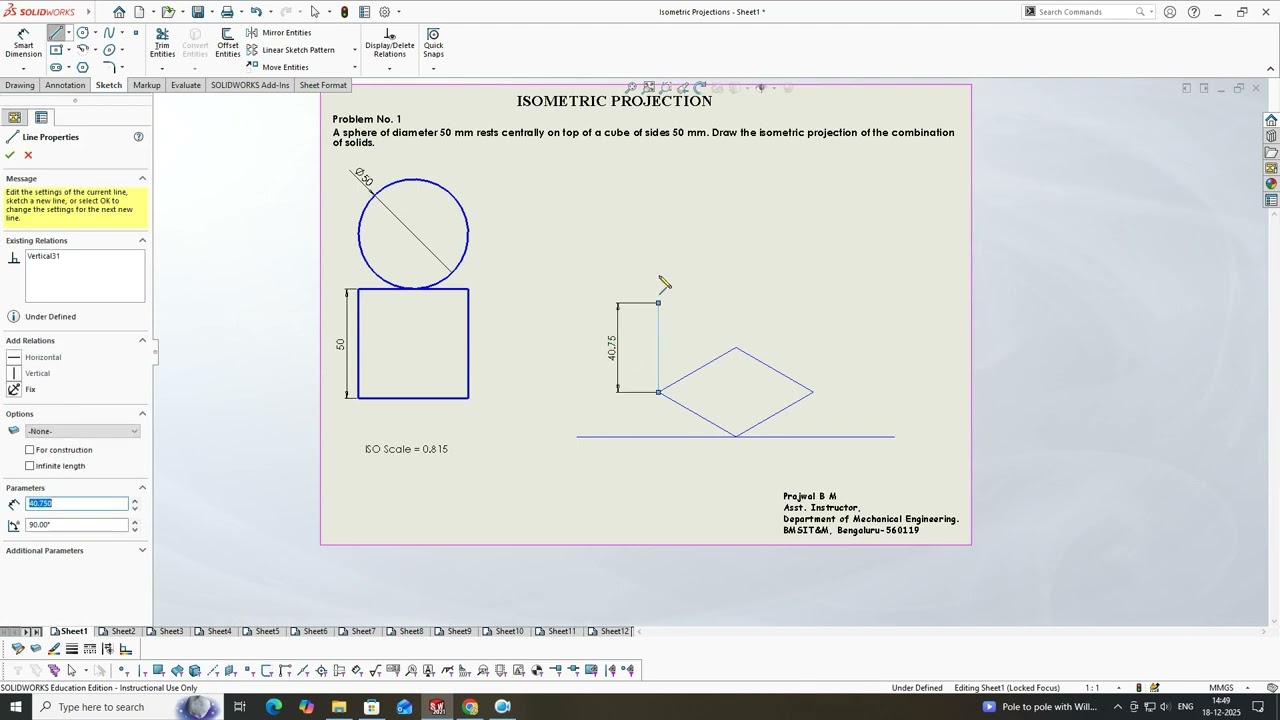Image resolution: width=1280 pixels, height=720 pixels.
Task: Add the Fix relation
Action: pos(21,389)
